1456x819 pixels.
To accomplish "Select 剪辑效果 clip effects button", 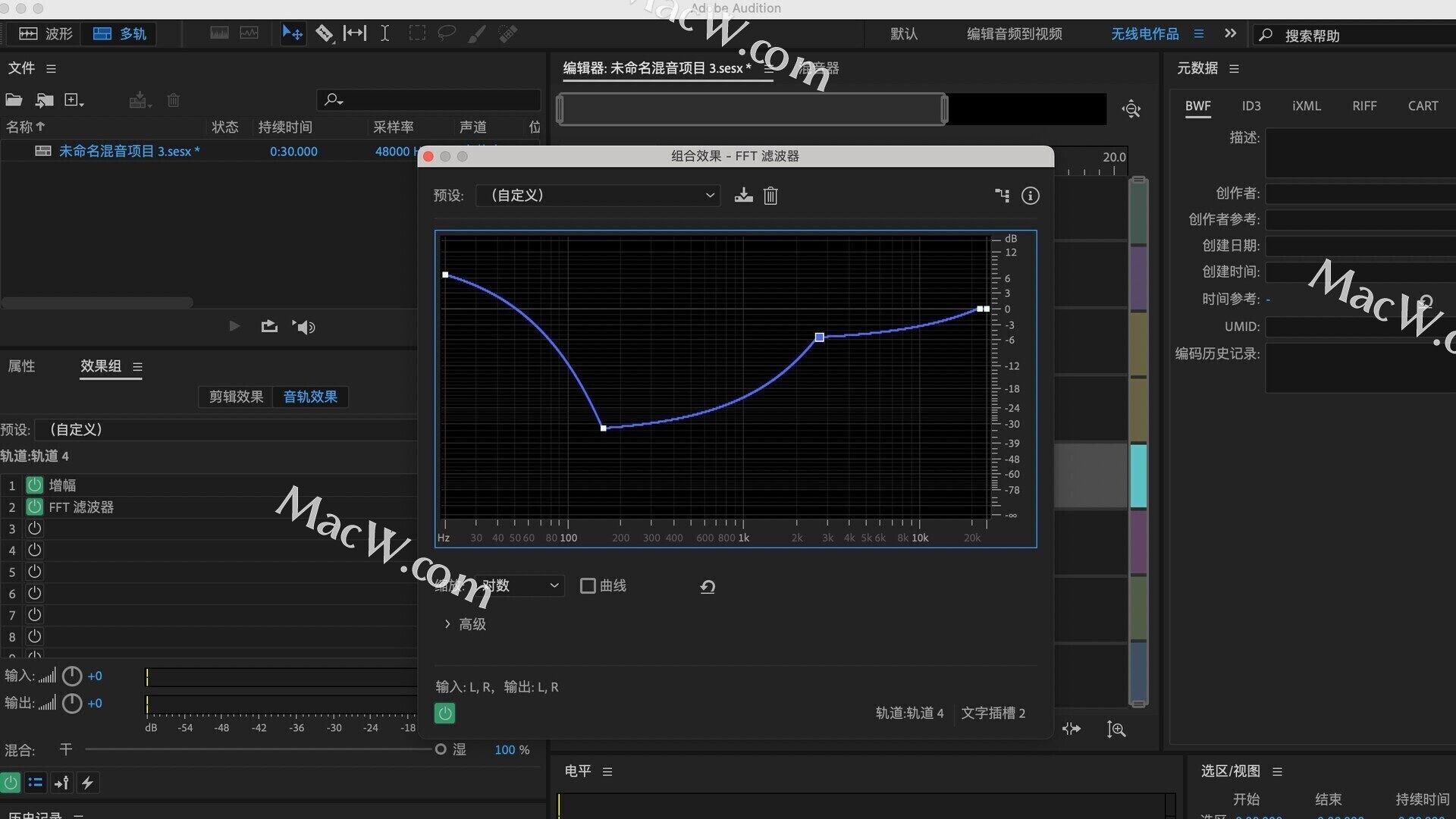I will coord(236,397).
